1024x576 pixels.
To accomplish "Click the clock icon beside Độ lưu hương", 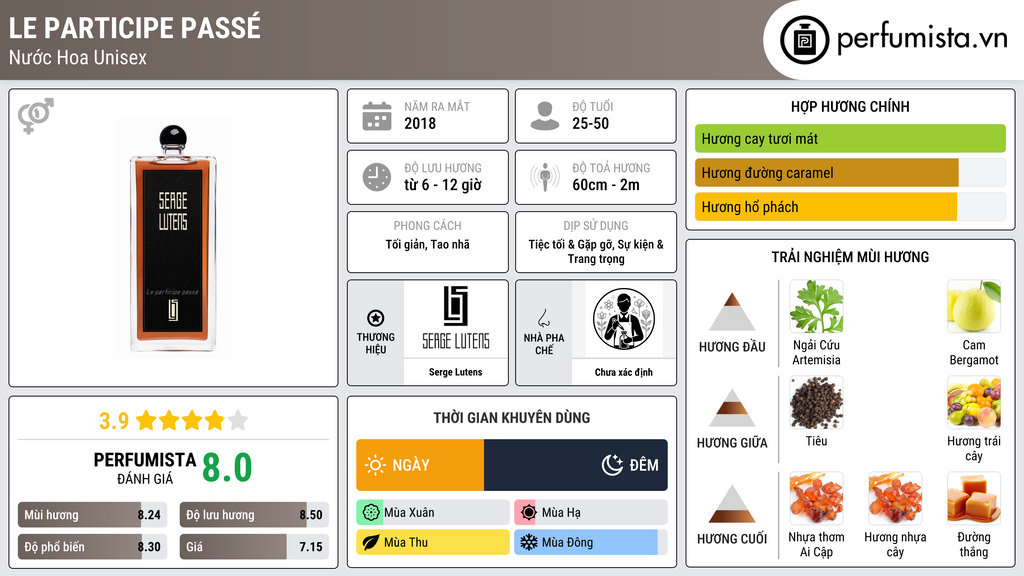I will click(x=377, y=177).
